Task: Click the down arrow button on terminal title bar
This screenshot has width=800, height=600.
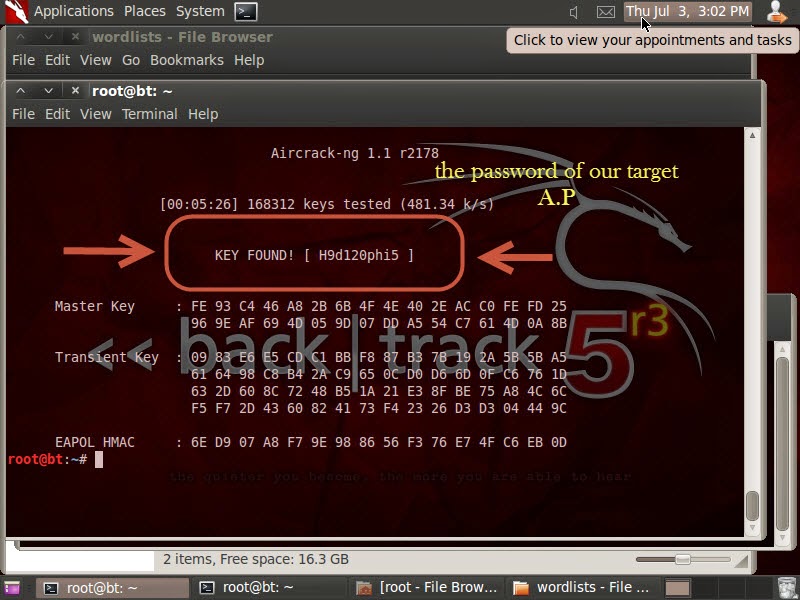Action: point(48,91)
